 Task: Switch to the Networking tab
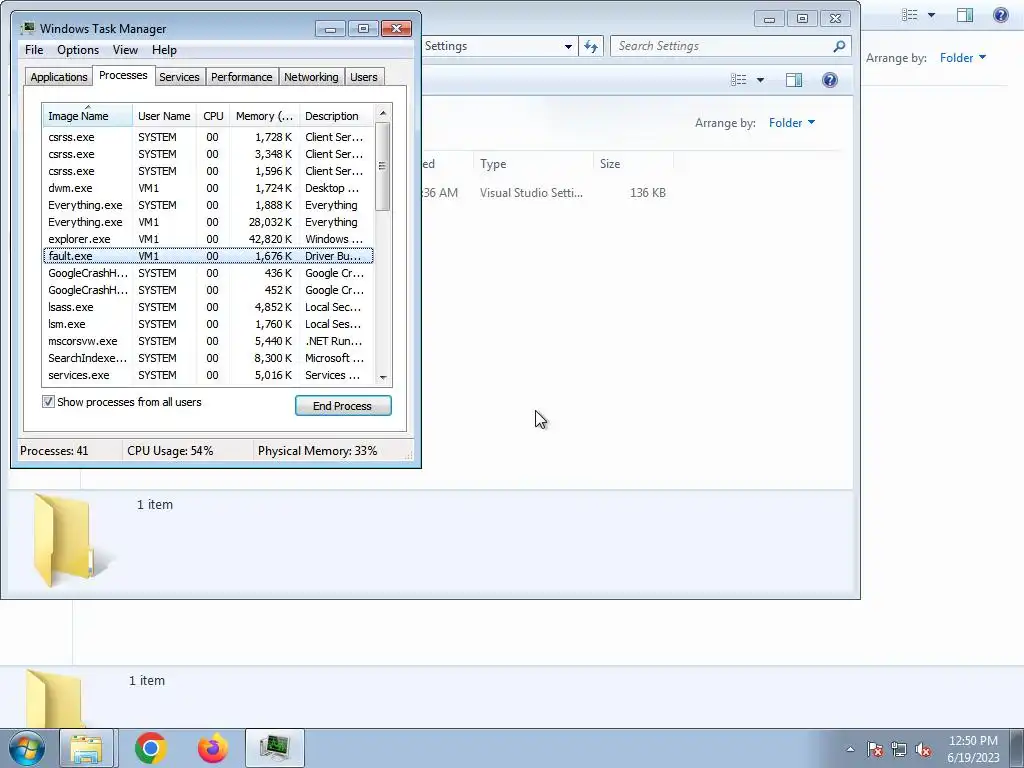pos(311,77)
